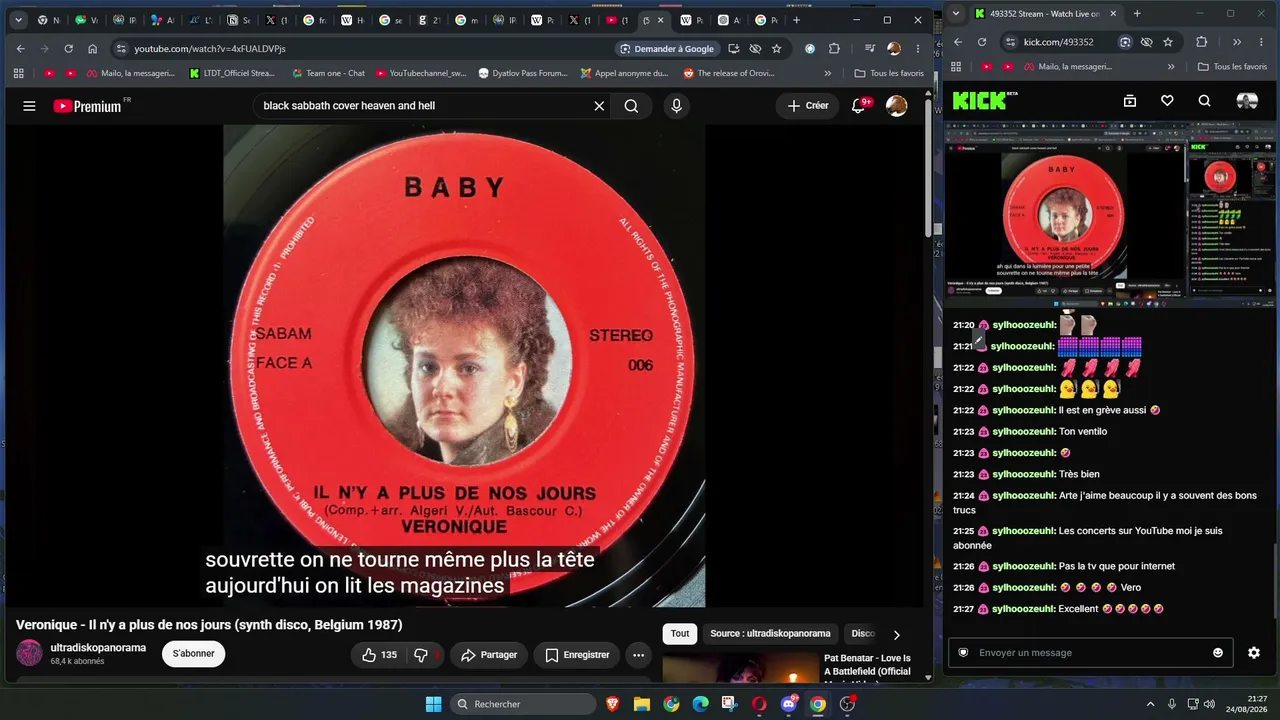Viewport: 1280px width, 720px height.
Task: Open Kick profile avatar menu
Action: (1247, 100)
